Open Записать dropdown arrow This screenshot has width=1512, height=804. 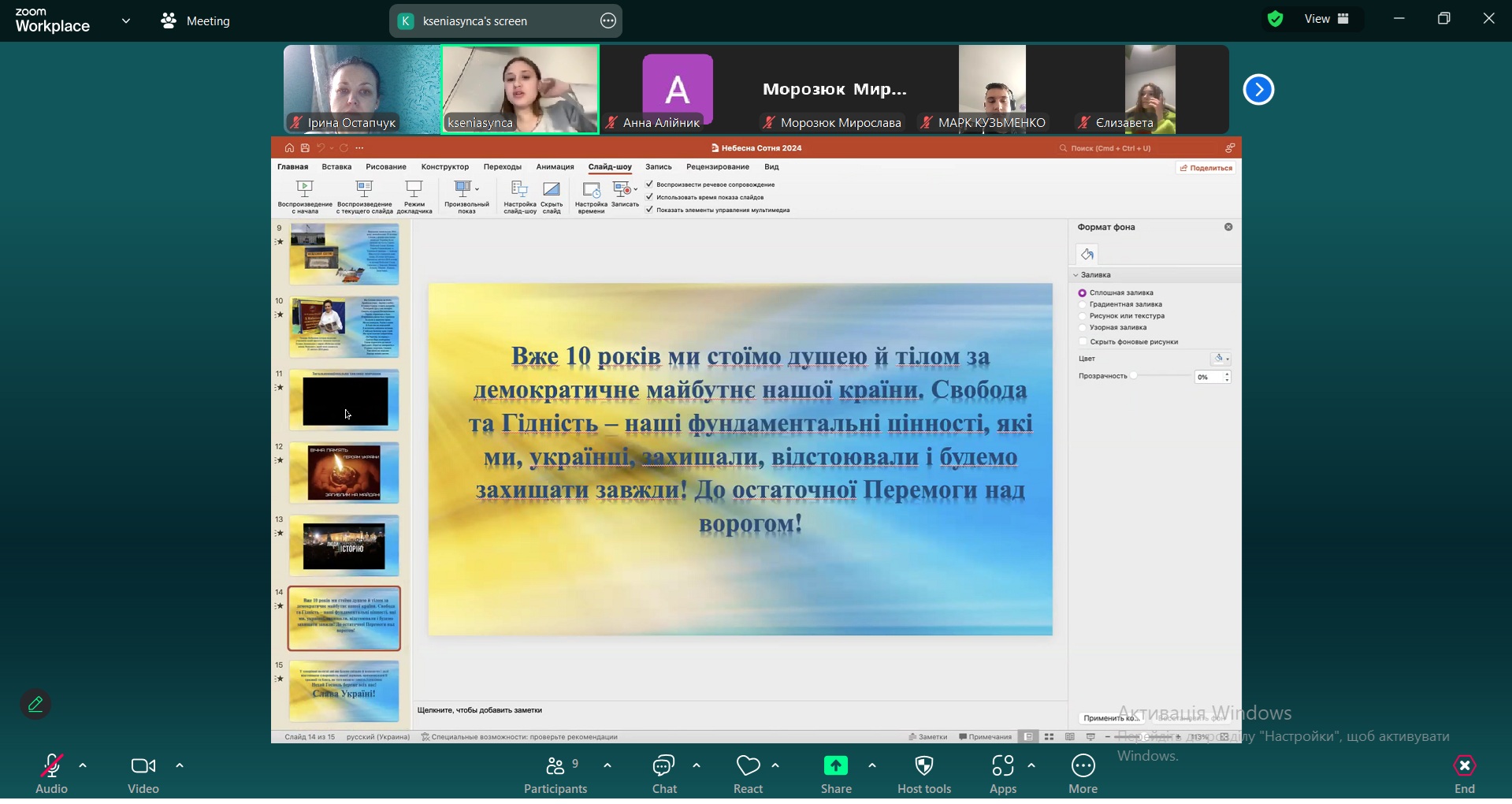coord(635,190)
